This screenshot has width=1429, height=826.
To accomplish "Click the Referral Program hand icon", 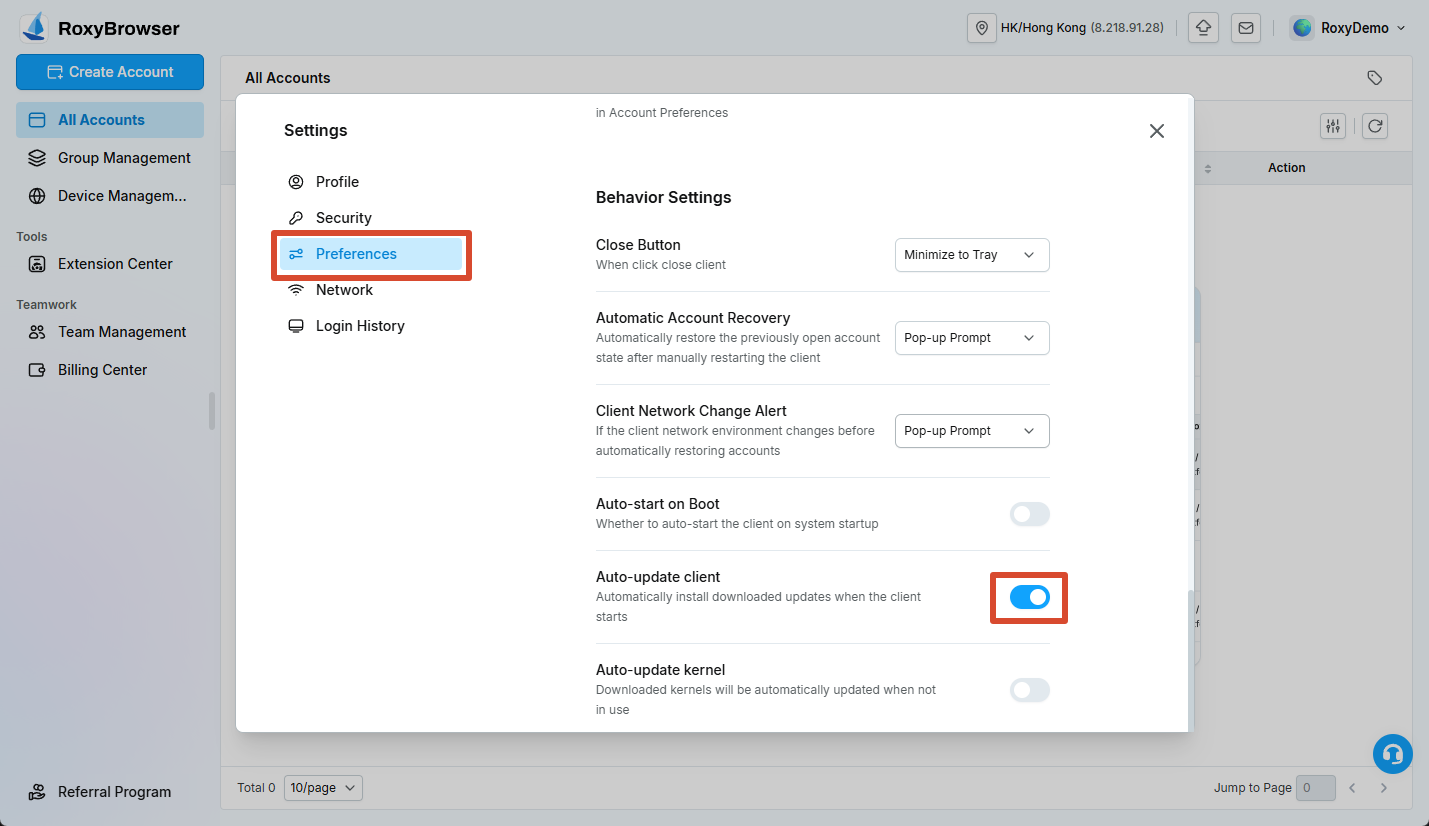I will (x=37, y=792).
